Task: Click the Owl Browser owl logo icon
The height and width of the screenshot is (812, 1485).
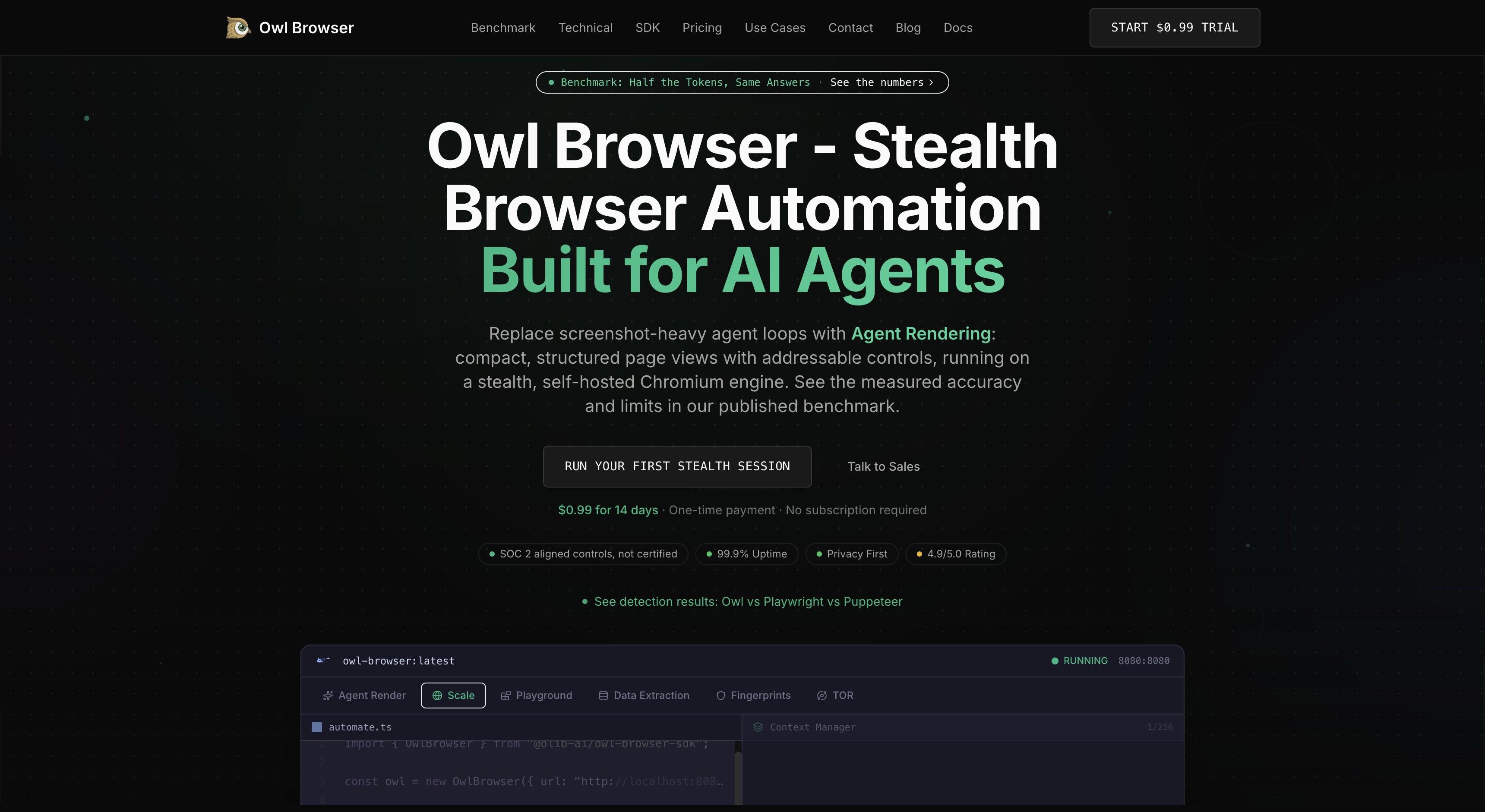Action: (x=238, y=28)
